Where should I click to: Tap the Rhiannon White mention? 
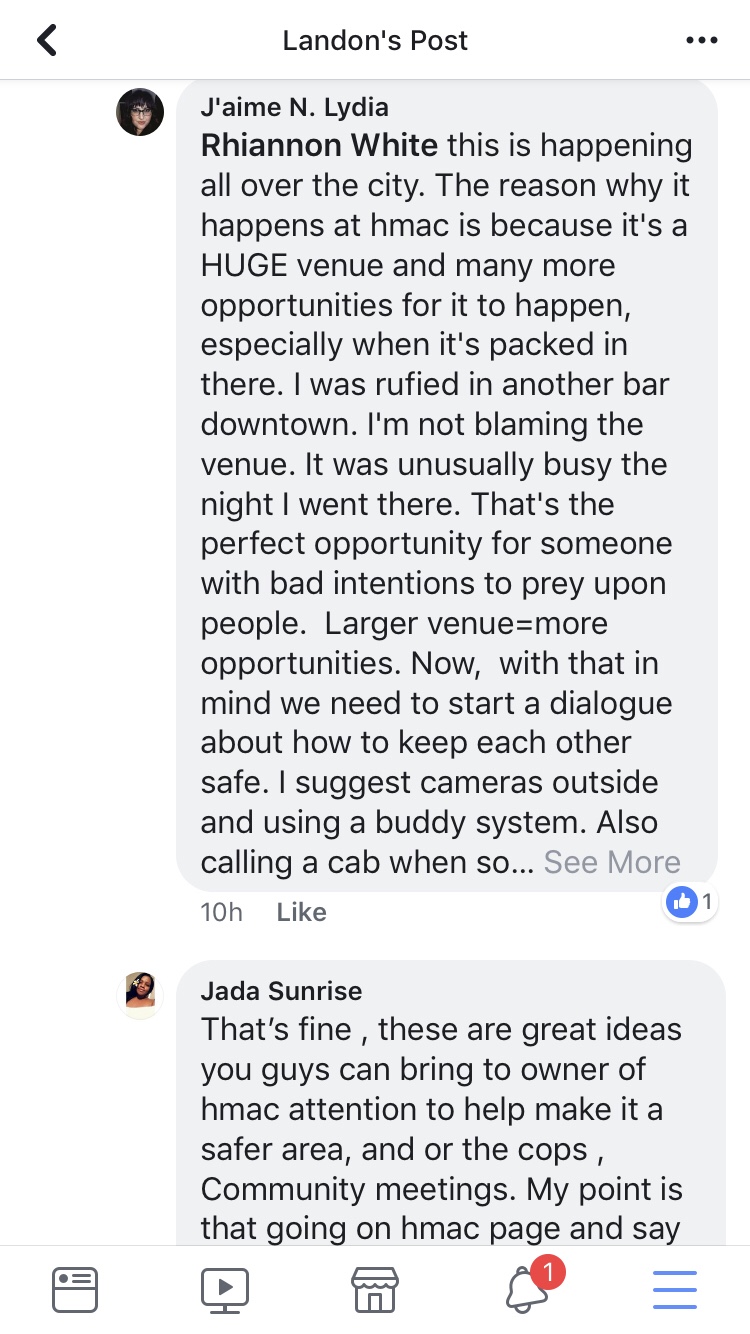319,146
